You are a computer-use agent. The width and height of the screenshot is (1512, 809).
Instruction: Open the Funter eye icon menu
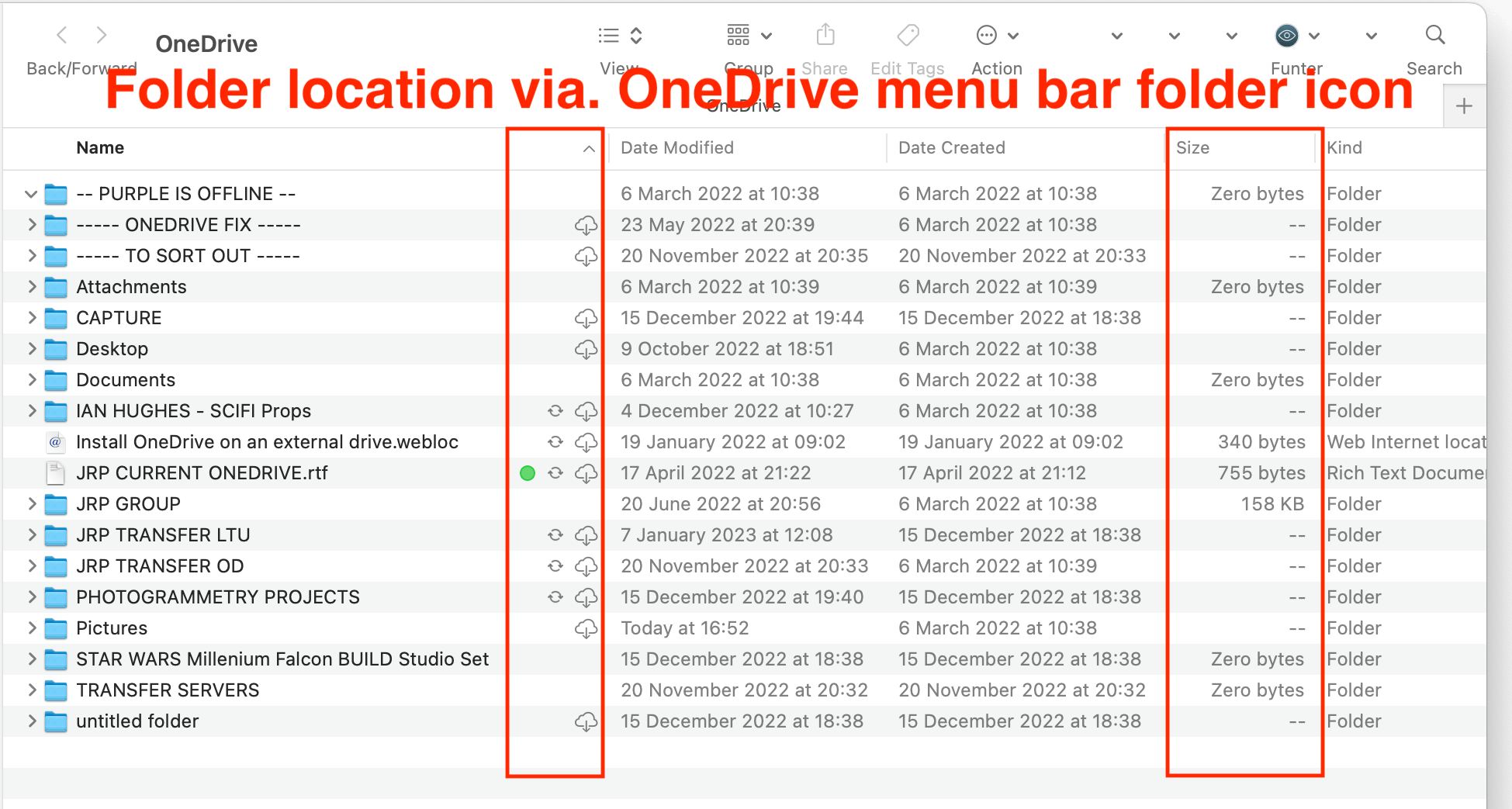pos(1297,36)
